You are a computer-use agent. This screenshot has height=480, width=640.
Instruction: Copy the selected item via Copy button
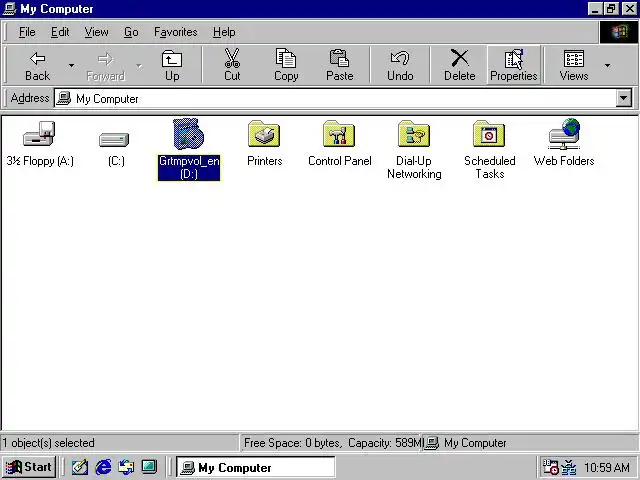(286, 66)
